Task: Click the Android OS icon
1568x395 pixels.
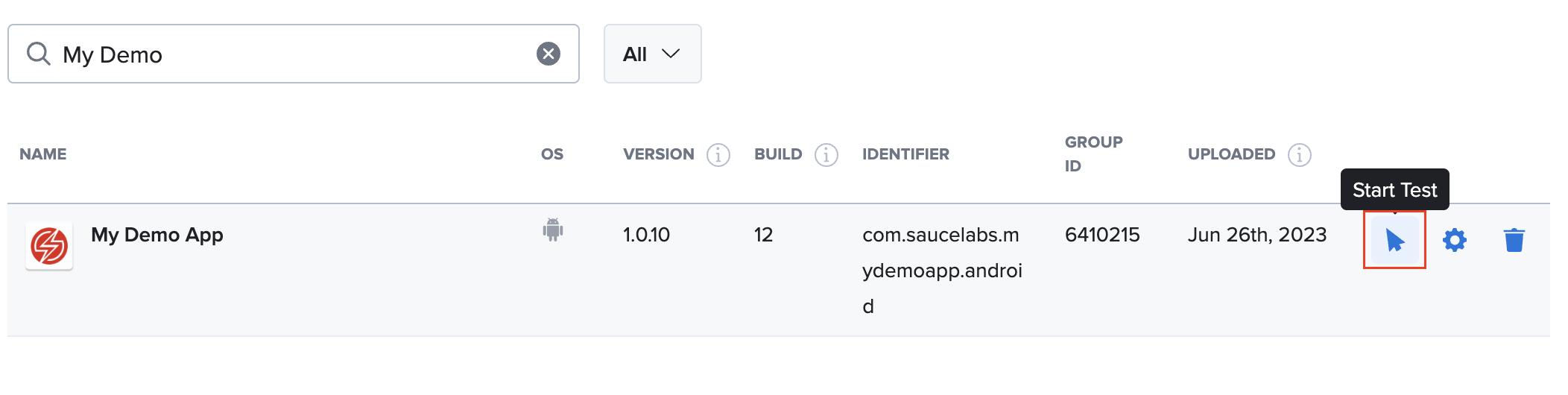Action: 552,230
